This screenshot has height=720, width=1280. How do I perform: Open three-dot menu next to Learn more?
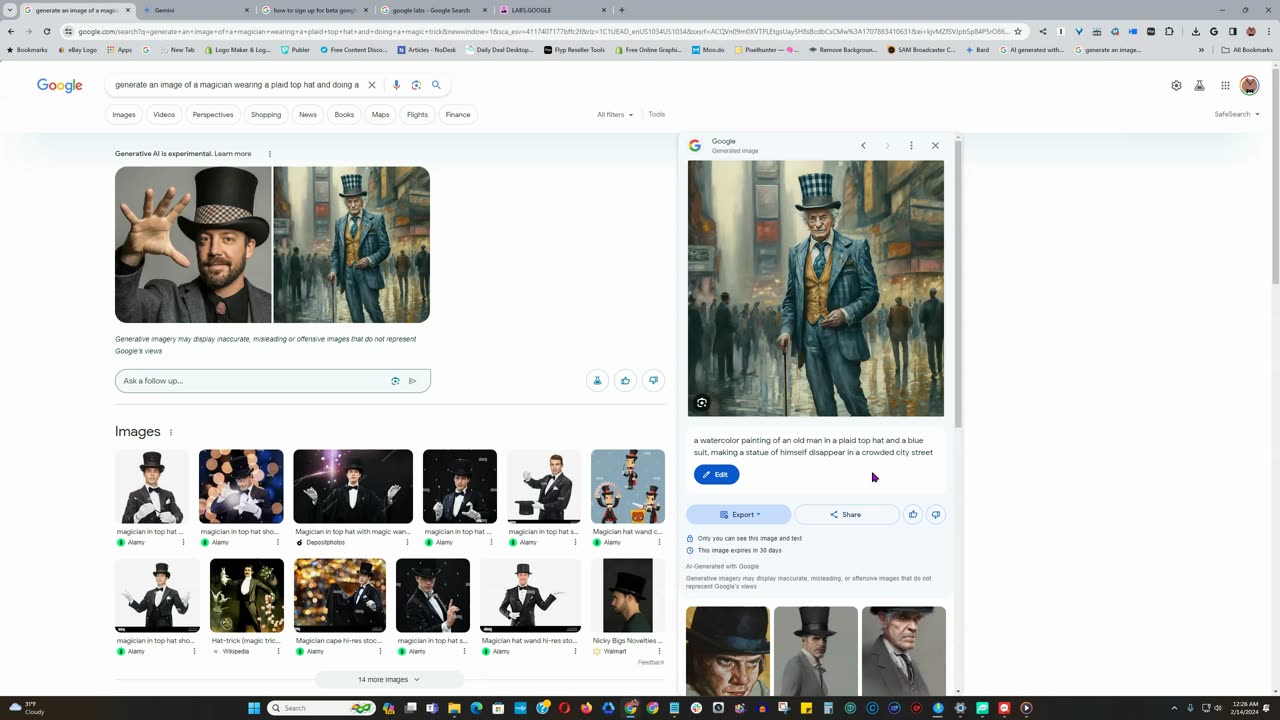point(269,154)
